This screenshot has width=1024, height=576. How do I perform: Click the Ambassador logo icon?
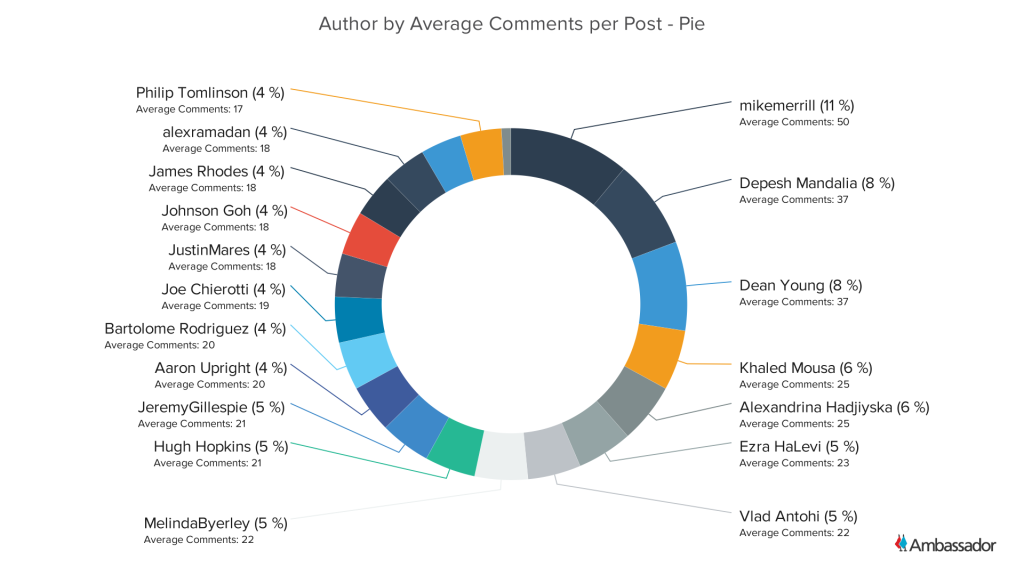click(901, 543)
